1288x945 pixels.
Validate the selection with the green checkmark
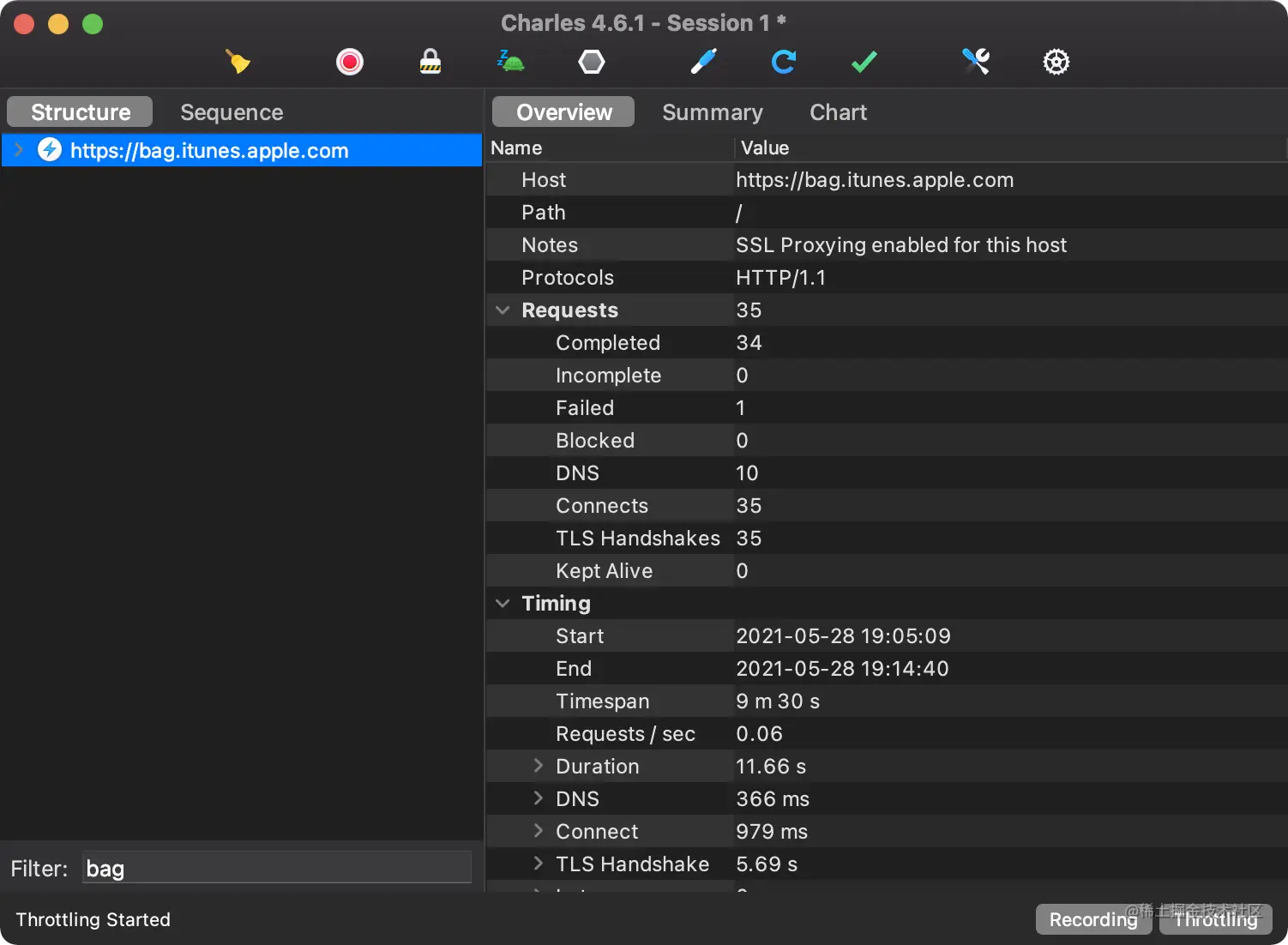(x=864, y=62)
